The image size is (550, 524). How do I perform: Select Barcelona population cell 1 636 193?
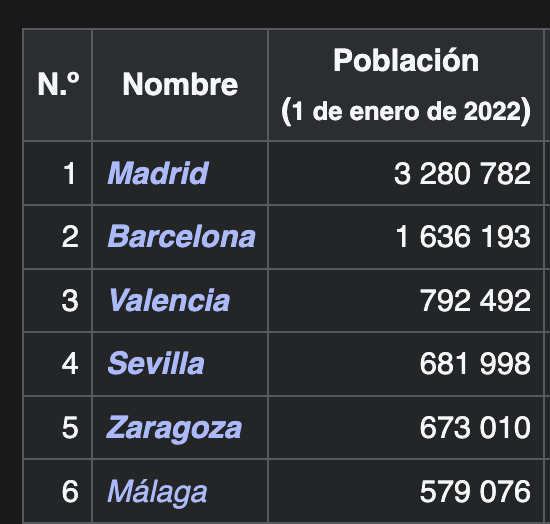pos(406,237)
